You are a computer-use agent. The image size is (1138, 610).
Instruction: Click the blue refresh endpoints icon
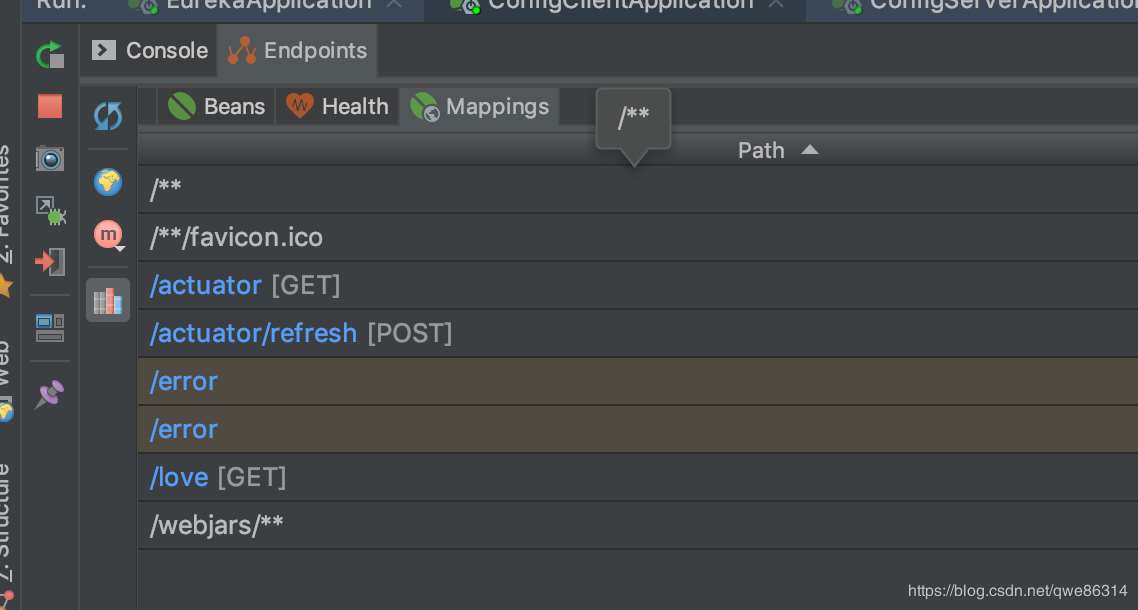[x=108, y=116]
